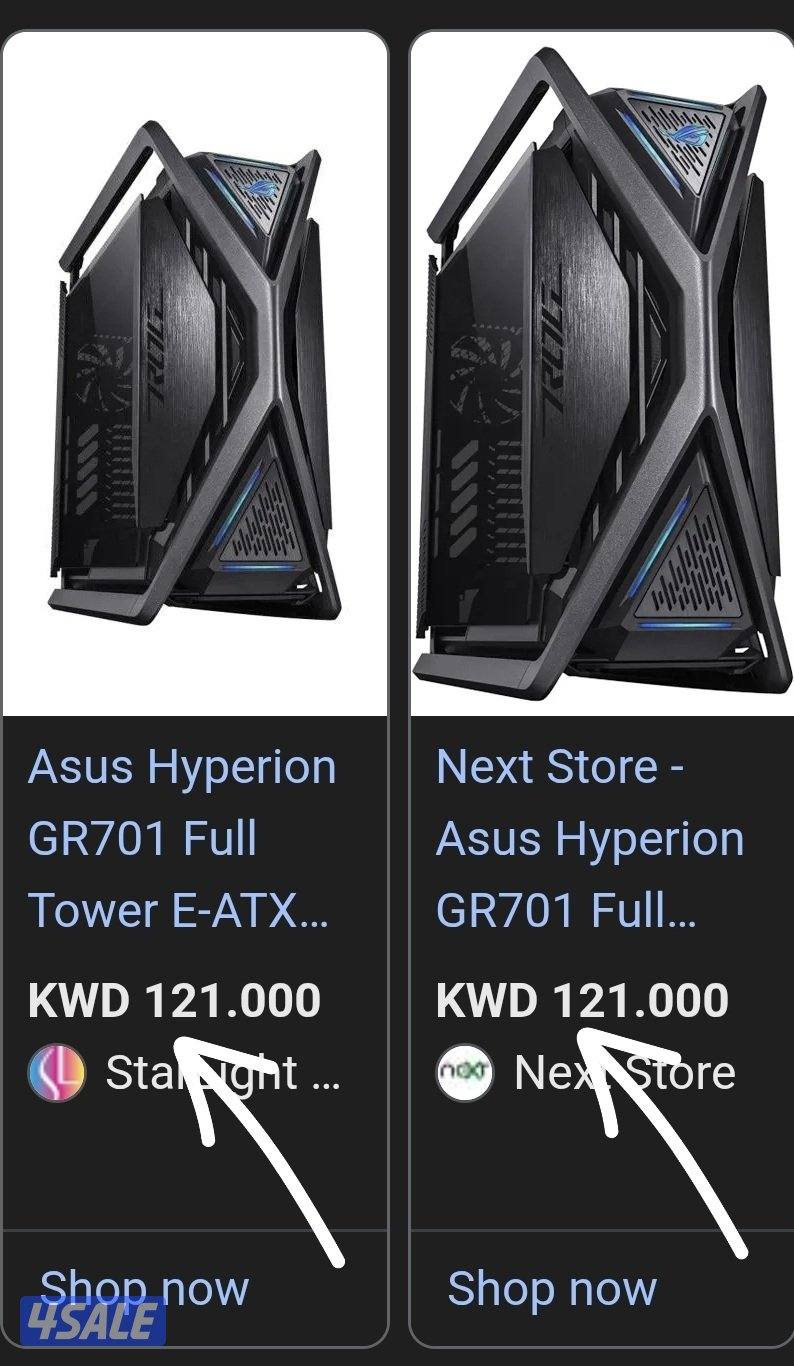Click the Next Store seller name text
The width and height of the screenshot is (794, 1366).
point(625,1073)
